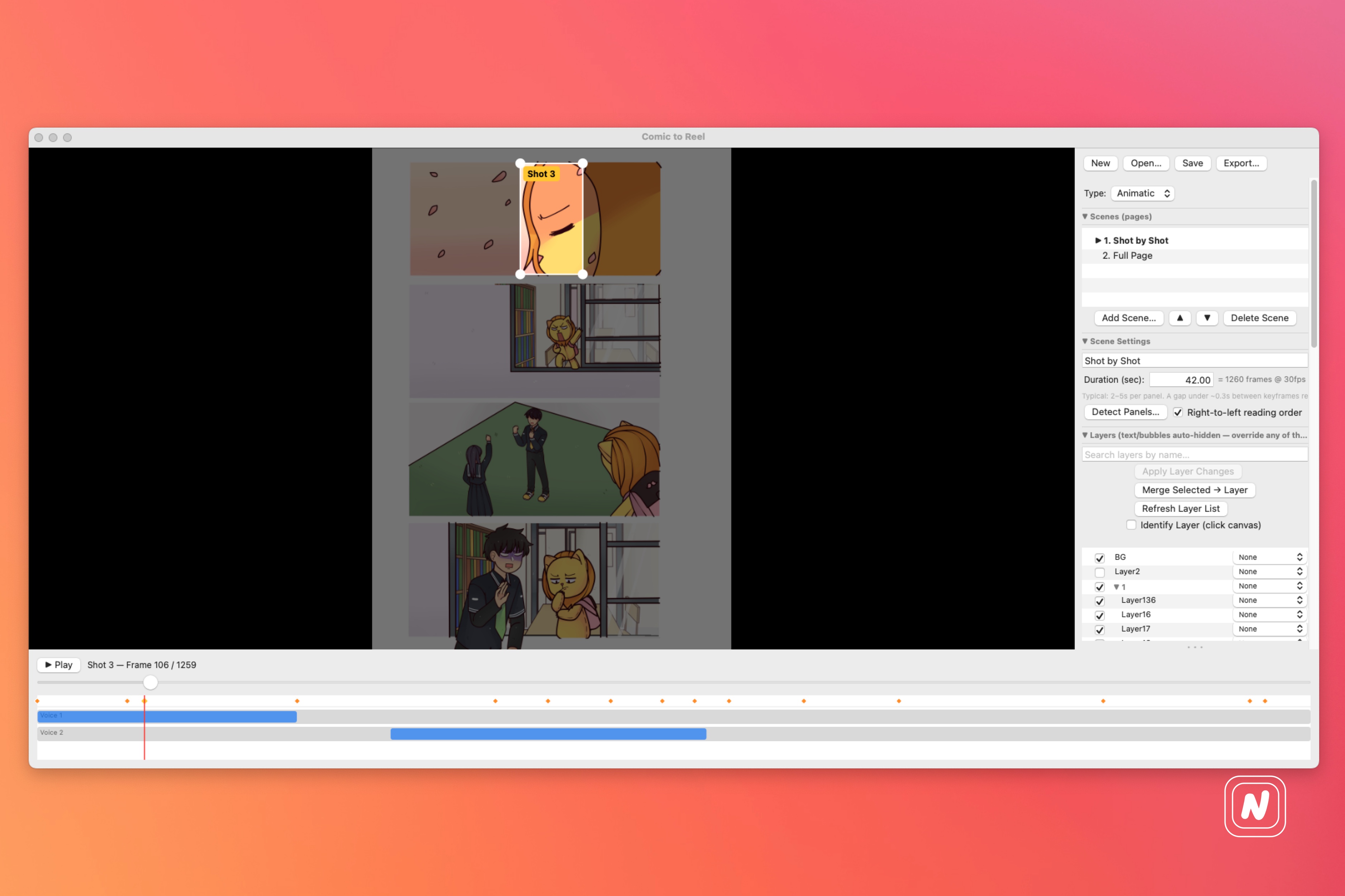Click the keyframe marker at the playhead
This screenshot has height=896, width=1345.
(144, 701)
